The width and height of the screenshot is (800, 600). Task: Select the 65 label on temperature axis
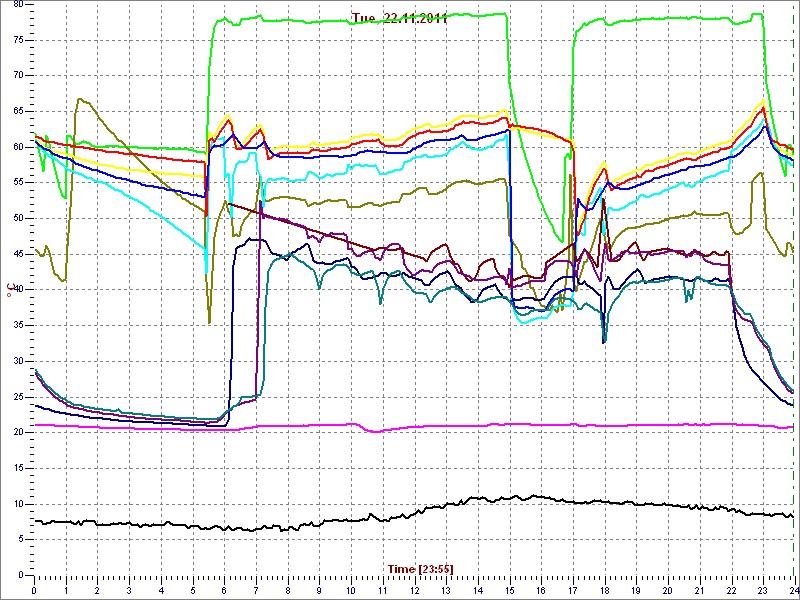coord(18,111)
